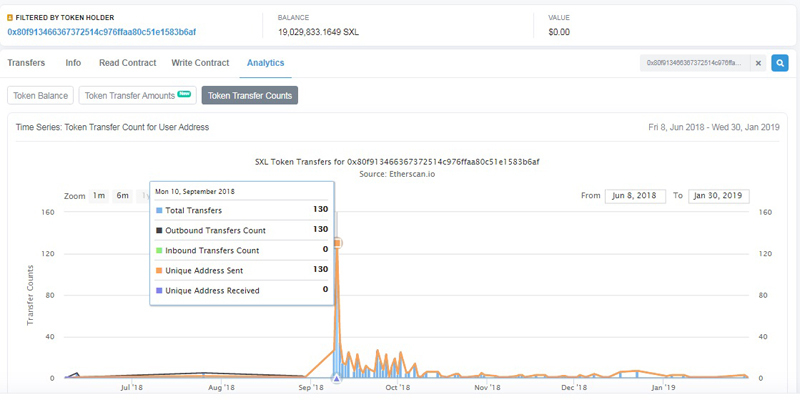Click the orange peak data point marker
800x400 pixels.
click(x=338, y=243)
